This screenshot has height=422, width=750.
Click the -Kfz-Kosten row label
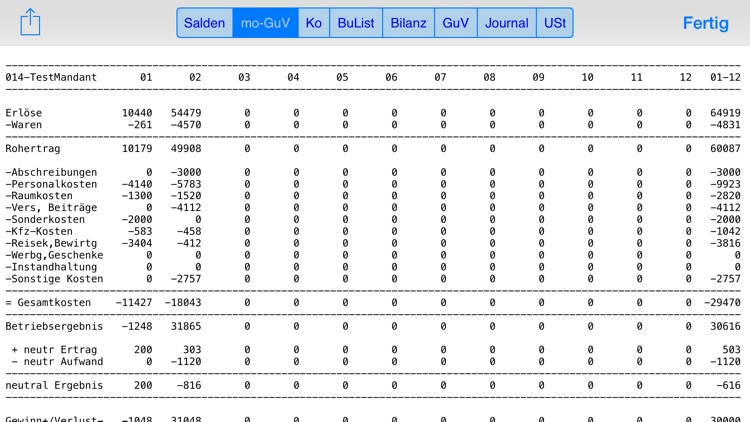pyautogui.click(x=39, y=231)
